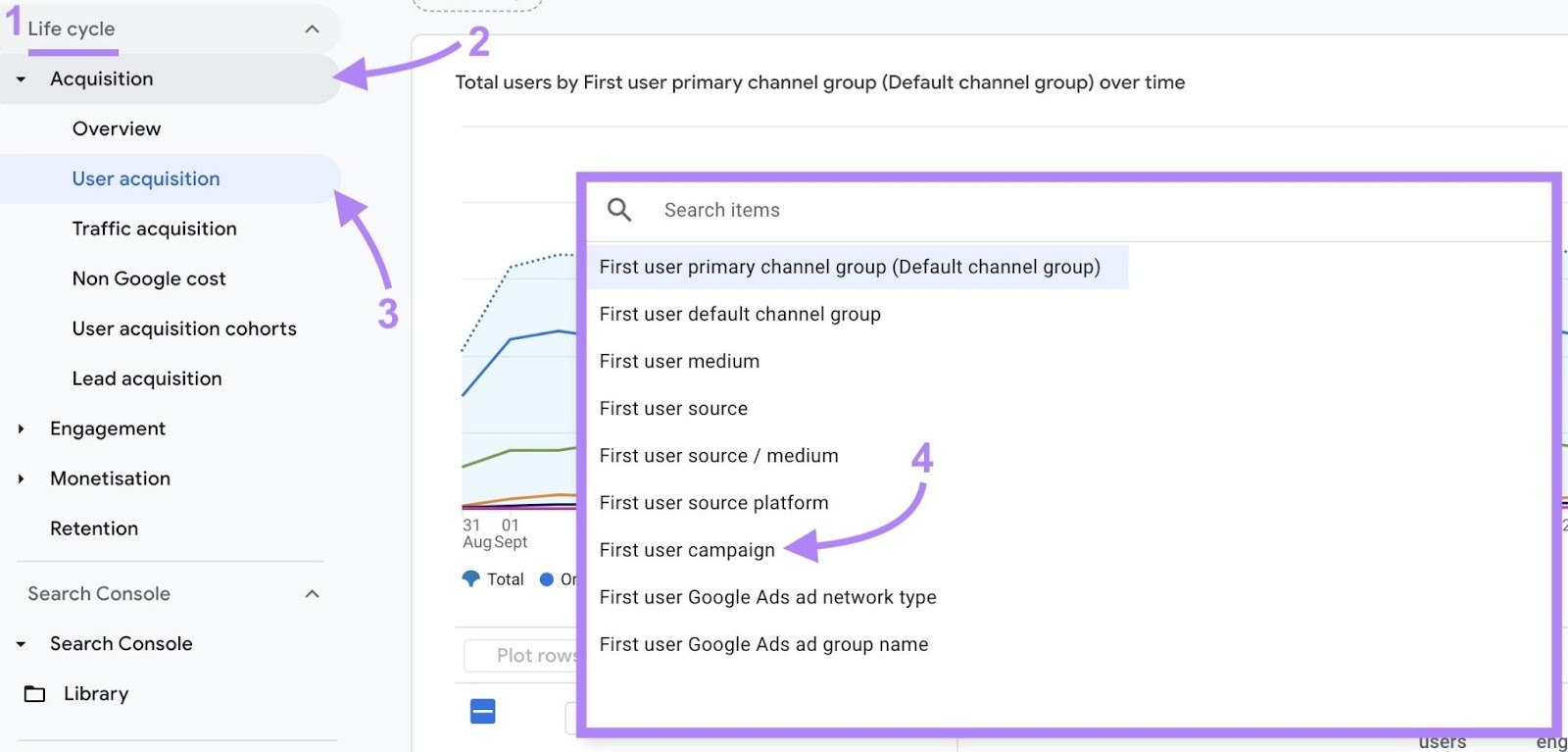Toggle the blue select-all rows checkbox
Screen dimensions: 1568x752
coord(483,712)
